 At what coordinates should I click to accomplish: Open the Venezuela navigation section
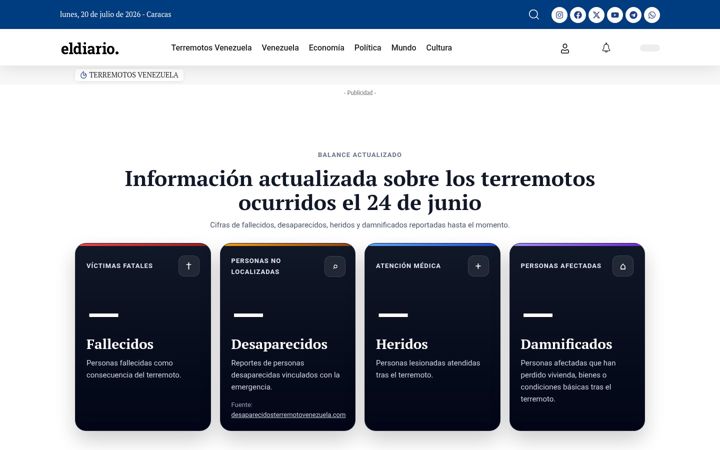pos(280,48)
